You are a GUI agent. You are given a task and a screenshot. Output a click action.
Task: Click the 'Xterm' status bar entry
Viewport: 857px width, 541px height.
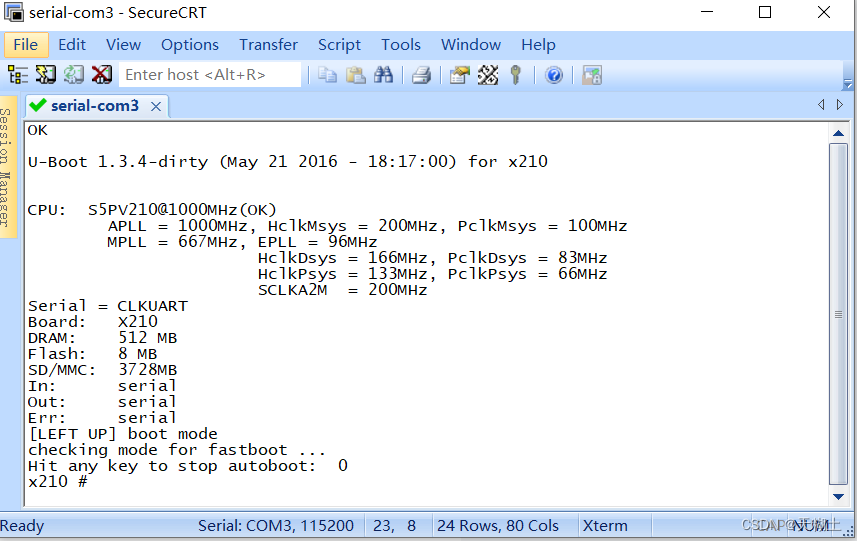tap(604, 526)
